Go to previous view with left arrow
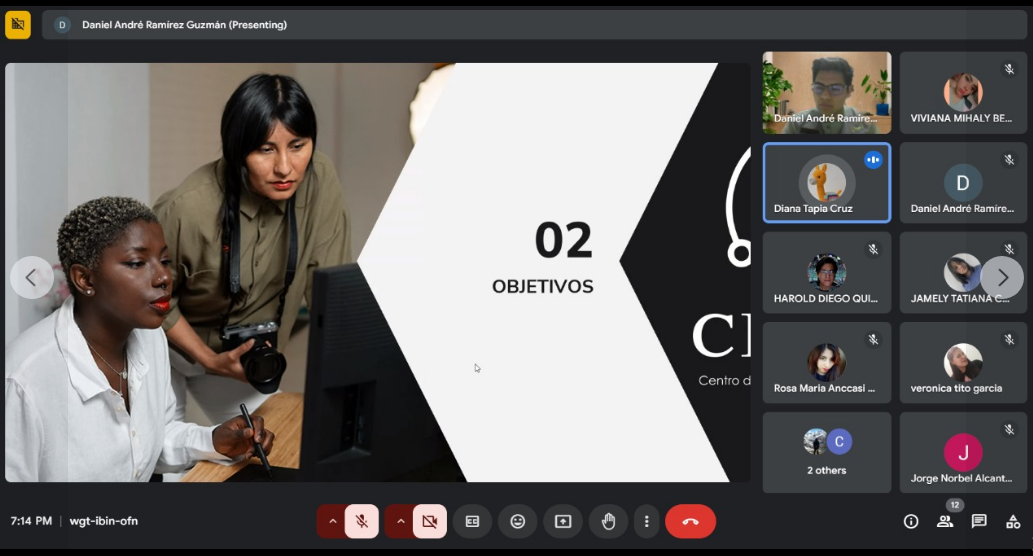 (31, 277)
